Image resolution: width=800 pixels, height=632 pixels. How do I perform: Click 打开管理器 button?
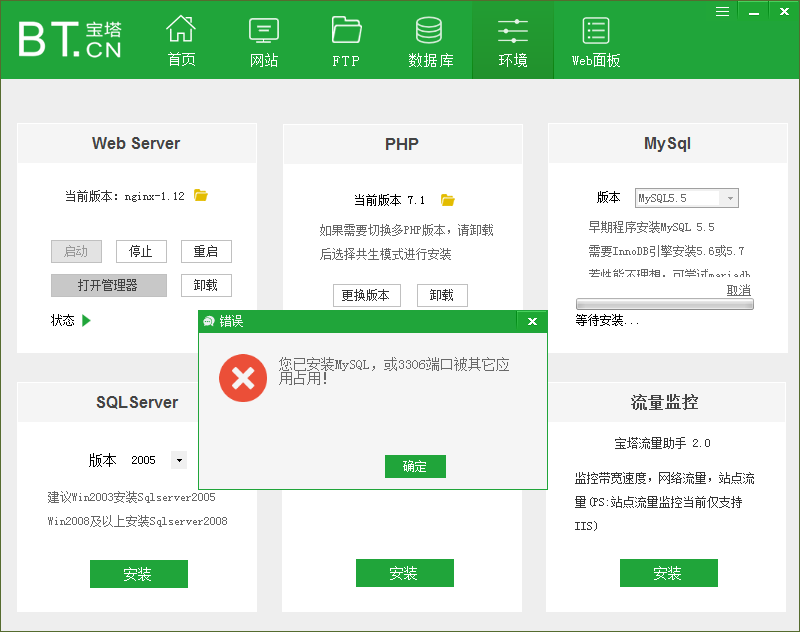coord(109,285)
